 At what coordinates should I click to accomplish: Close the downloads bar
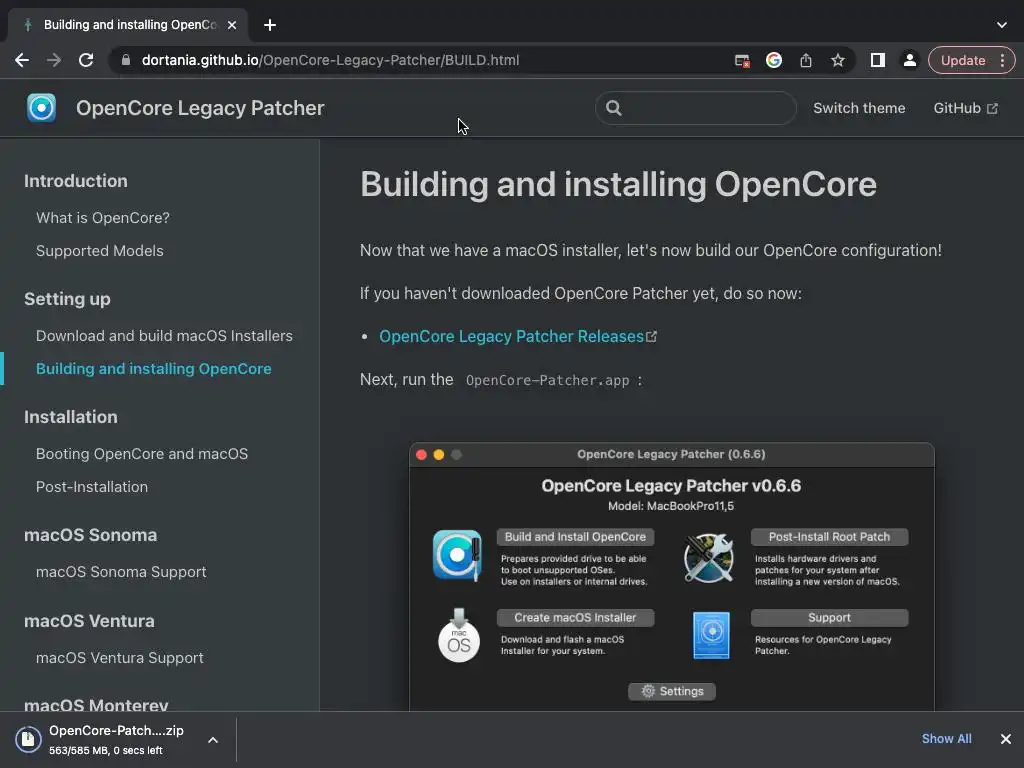coord(1006,739)
